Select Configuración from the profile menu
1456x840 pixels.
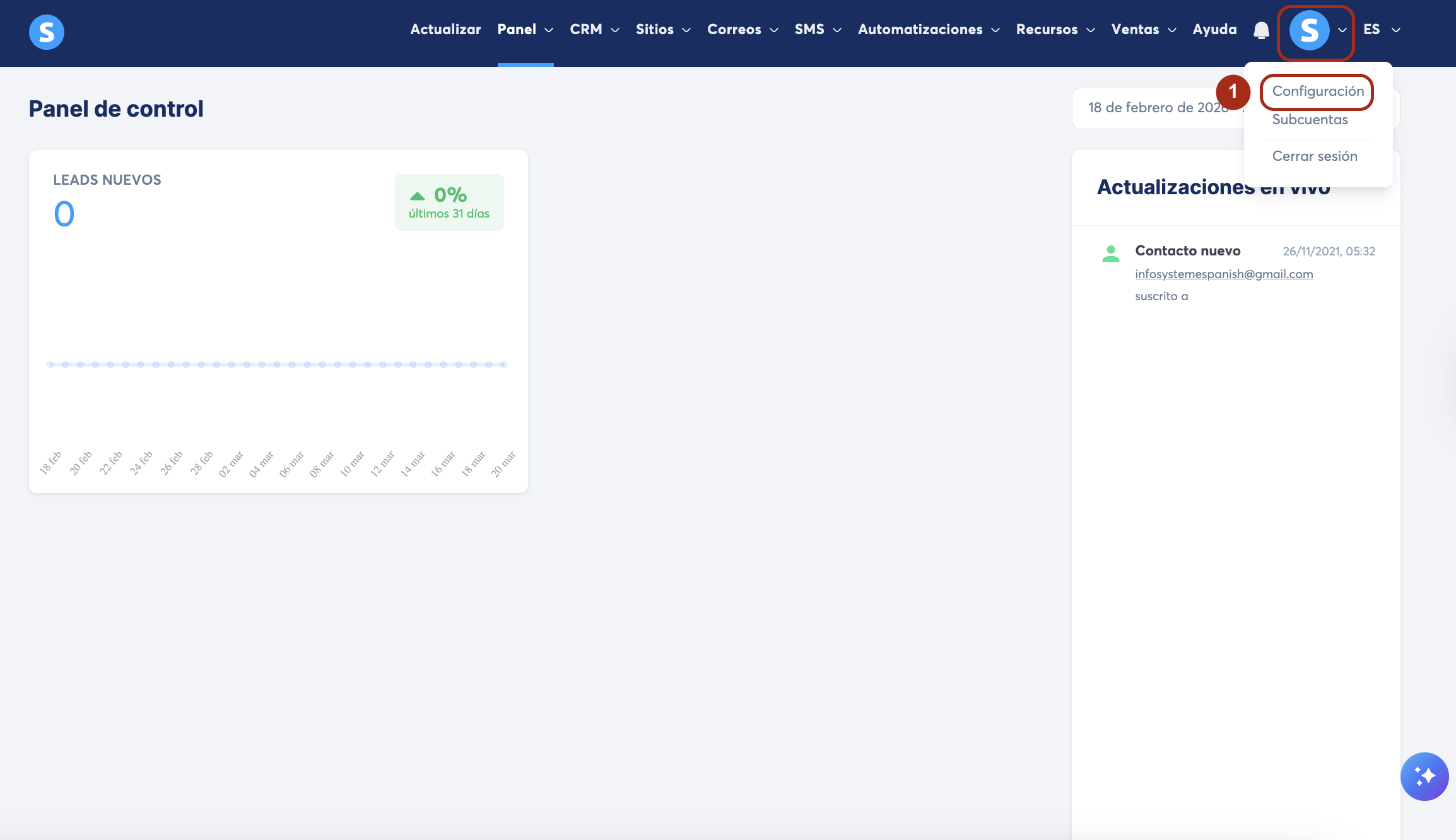(1317, 91)
